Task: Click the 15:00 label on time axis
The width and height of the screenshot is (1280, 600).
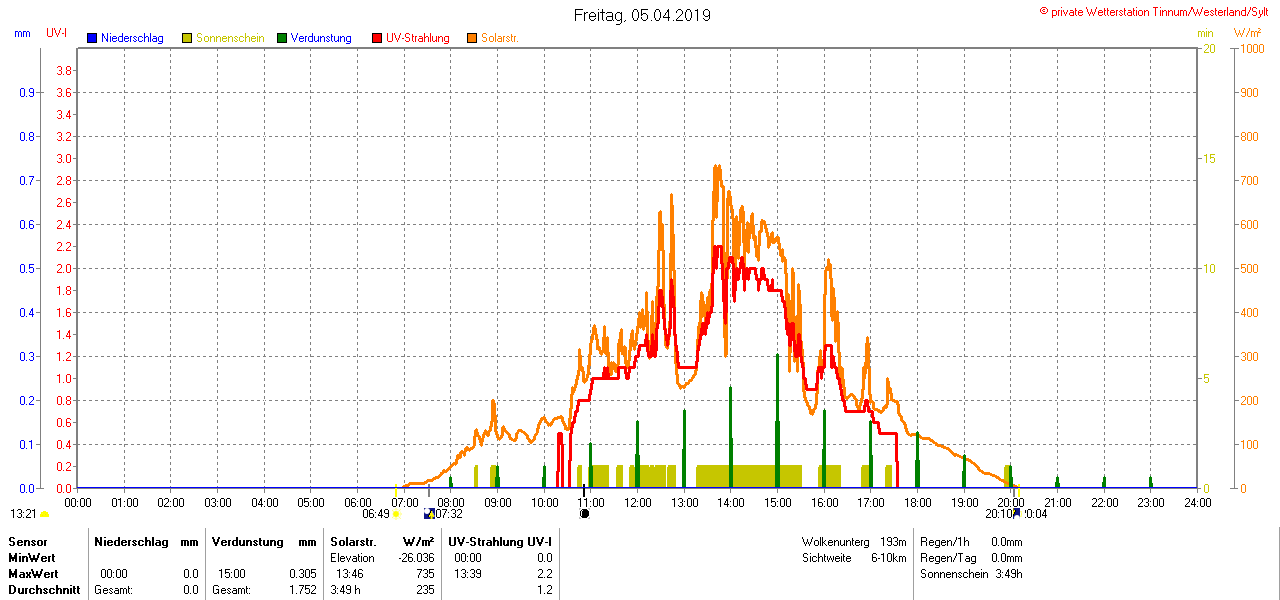Action: [x=777, y=502]
